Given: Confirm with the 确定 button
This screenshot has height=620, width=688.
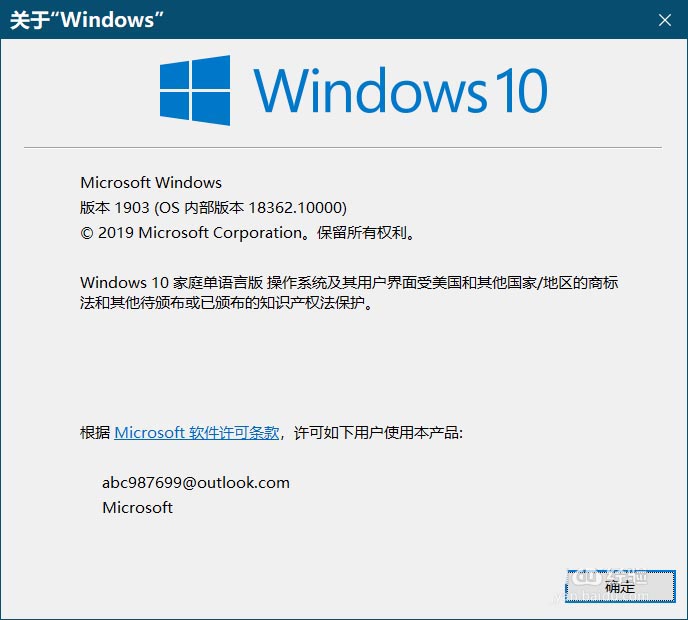Looking at the screenshot, I should pos(620,586).
